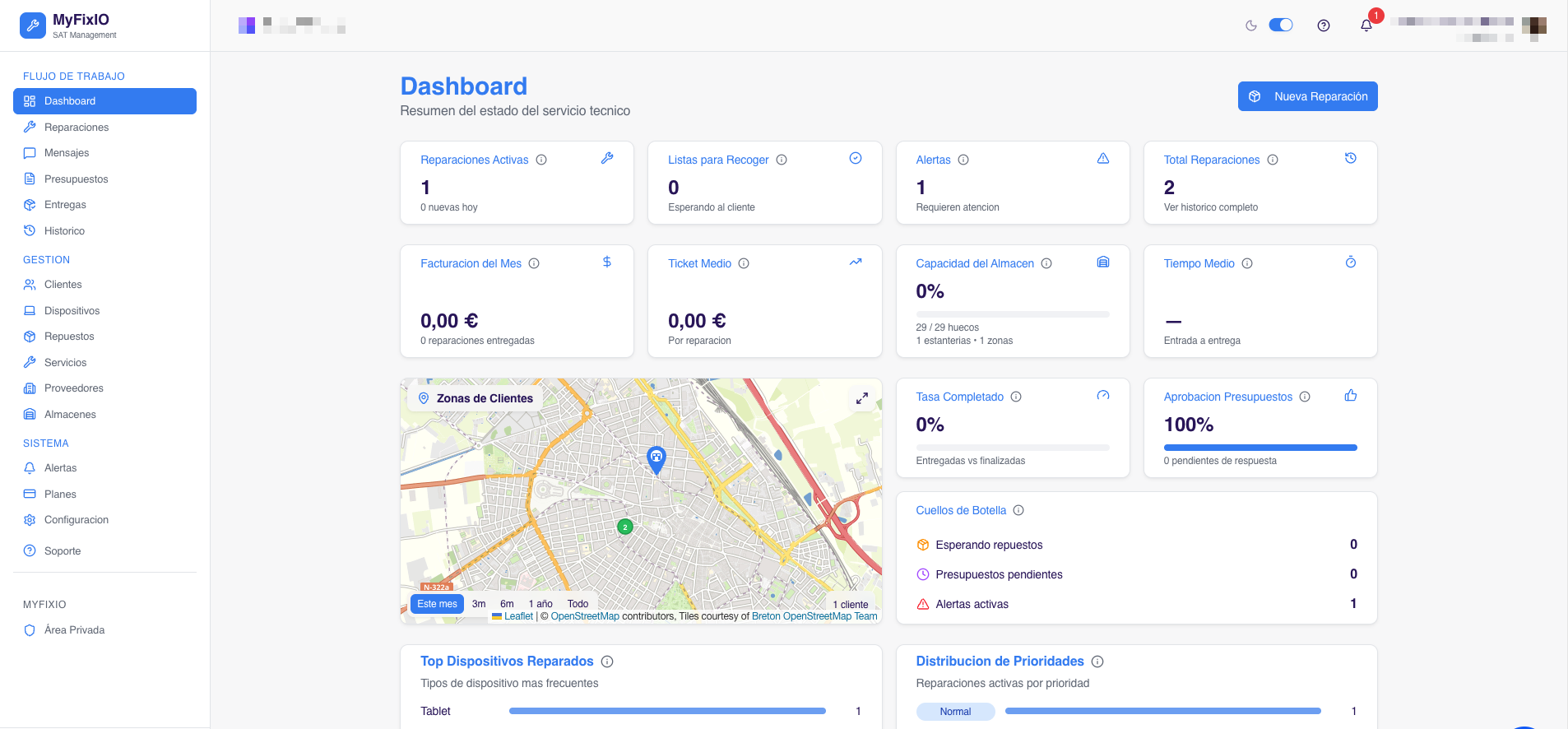Click Tasa Completado progress bar

1013,448
